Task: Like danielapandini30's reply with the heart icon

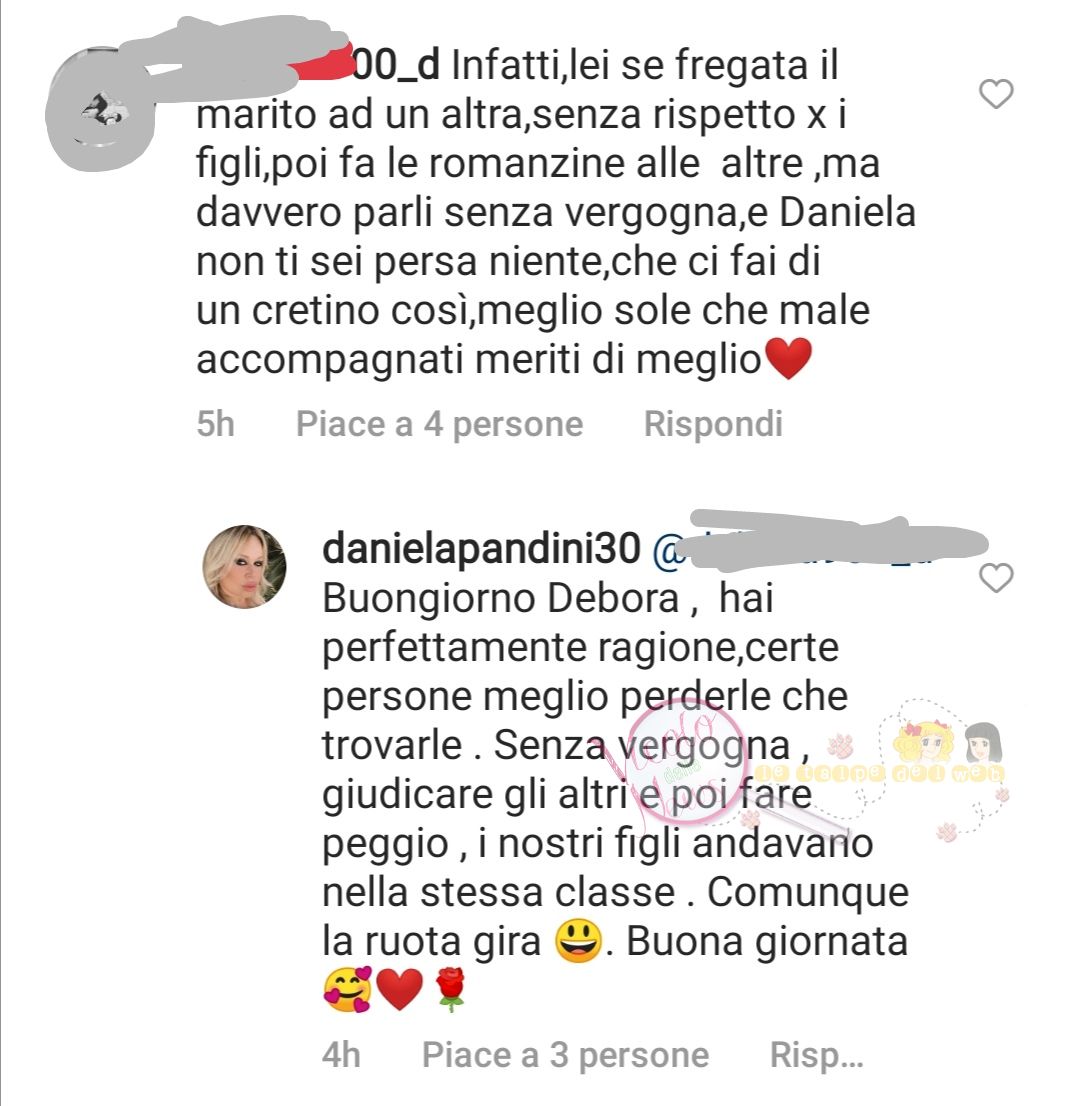Action: (996, 578)
